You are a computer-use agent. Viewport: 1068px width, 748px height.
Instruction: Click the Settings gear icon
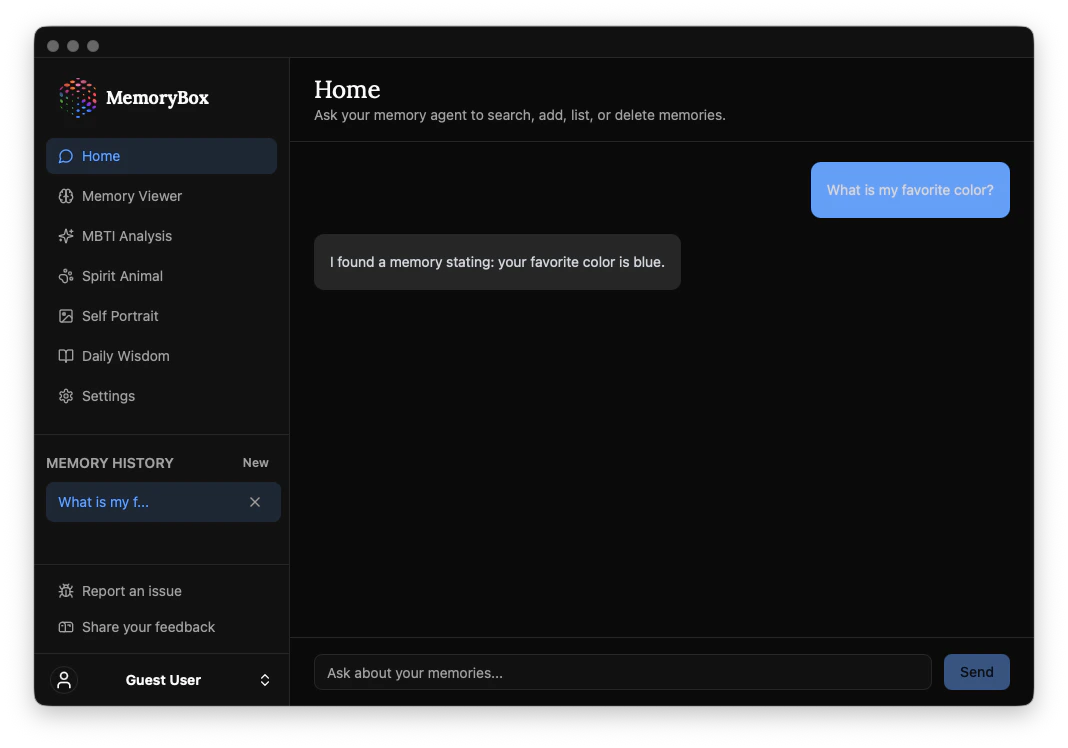click(x=66, y=396)
